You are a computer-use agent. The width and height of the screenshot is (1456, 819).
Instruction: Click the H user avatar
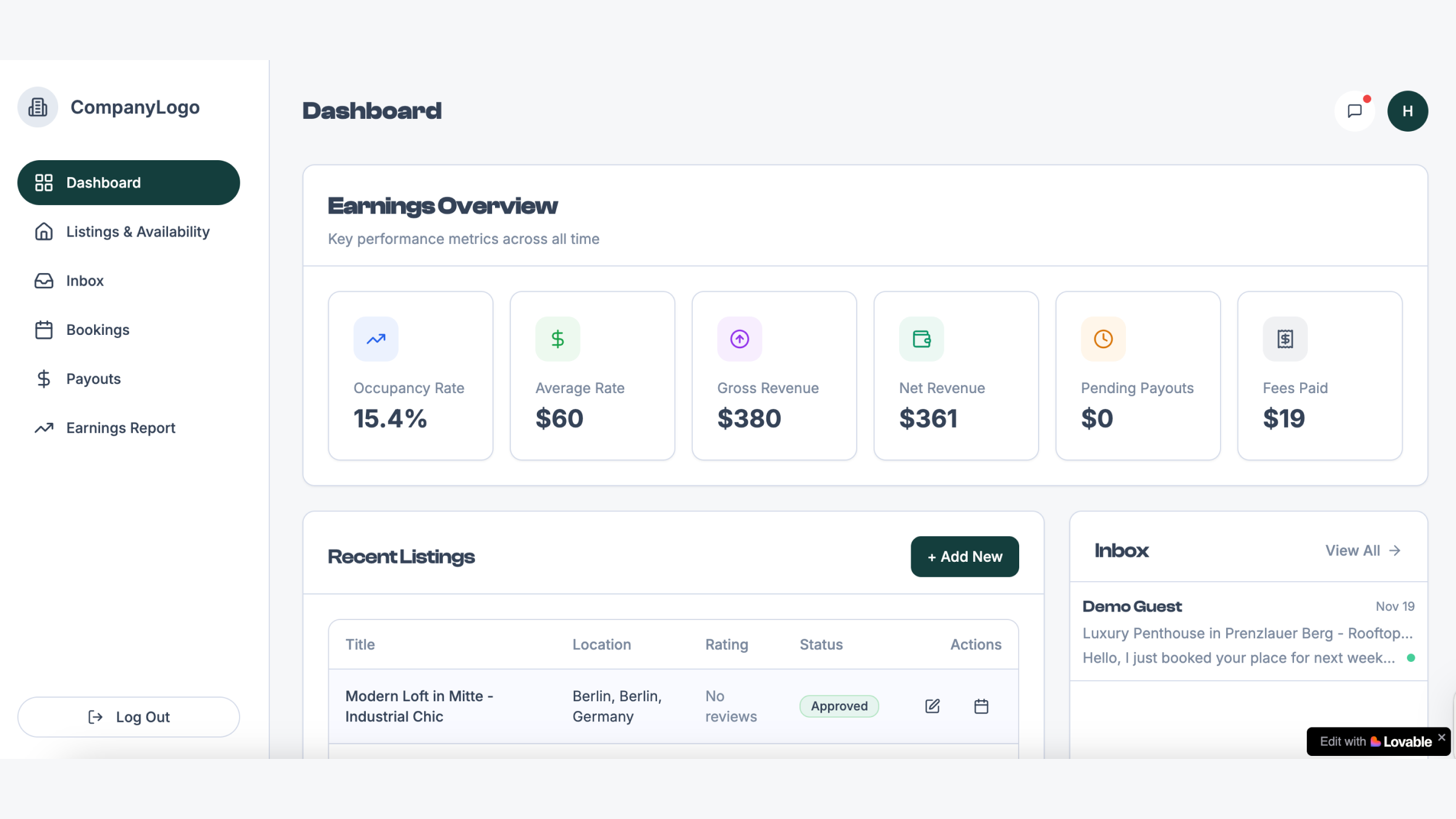1407,111
